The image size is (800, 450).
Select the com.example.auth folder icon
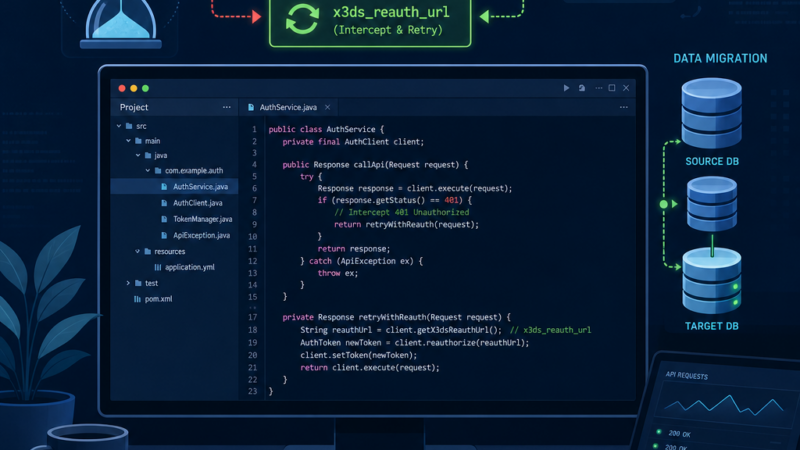click(158, 170)
